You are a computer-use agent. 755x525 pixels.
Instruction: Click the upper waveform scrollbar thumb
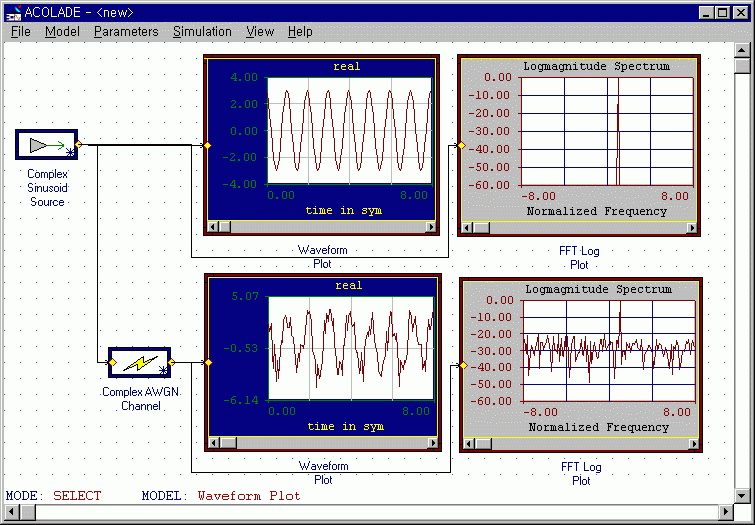click(225, 227)
